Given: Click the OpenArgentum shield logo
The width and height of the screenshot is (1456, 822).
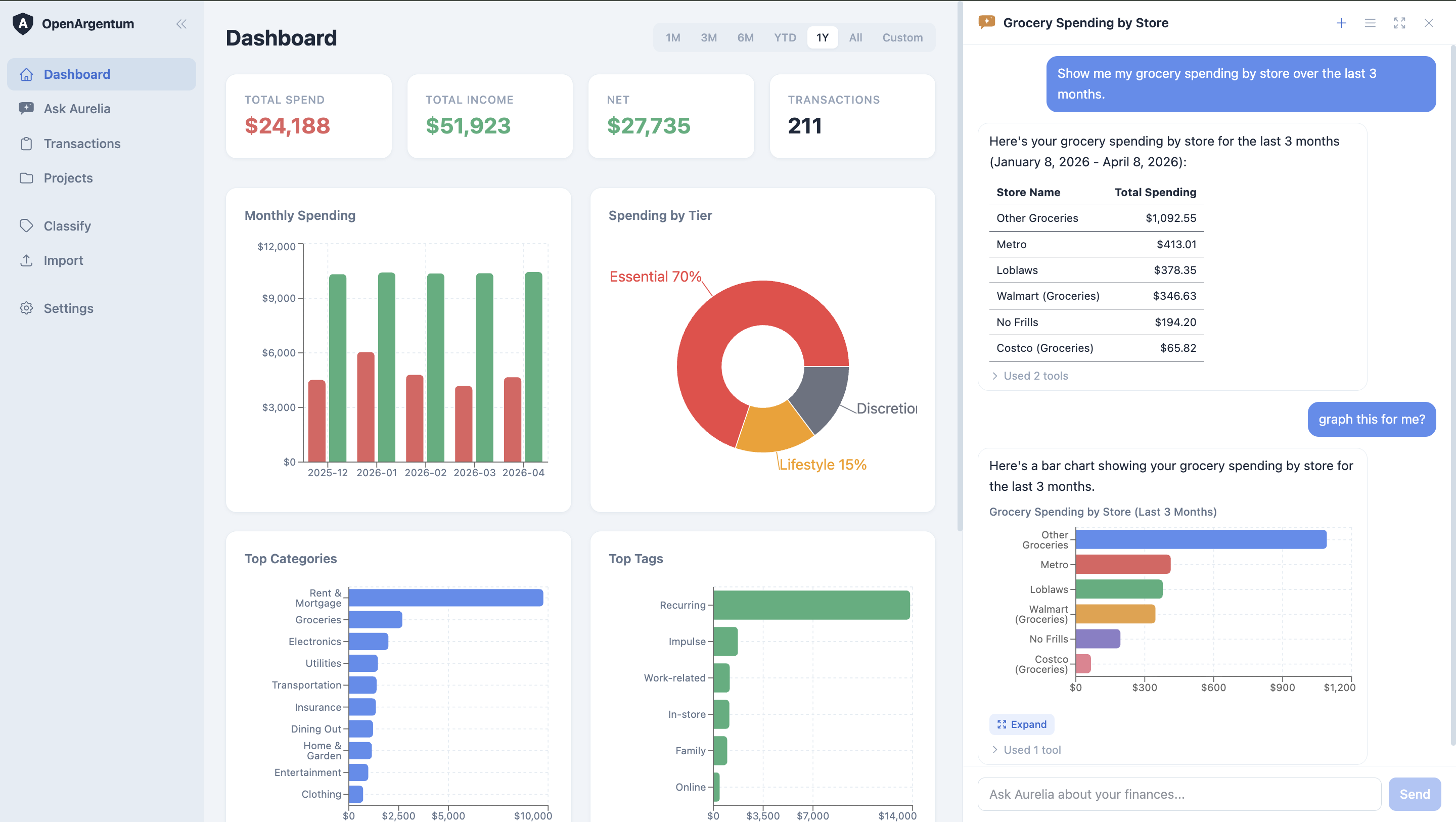Looking at the screenshot, I should [23, 24].
